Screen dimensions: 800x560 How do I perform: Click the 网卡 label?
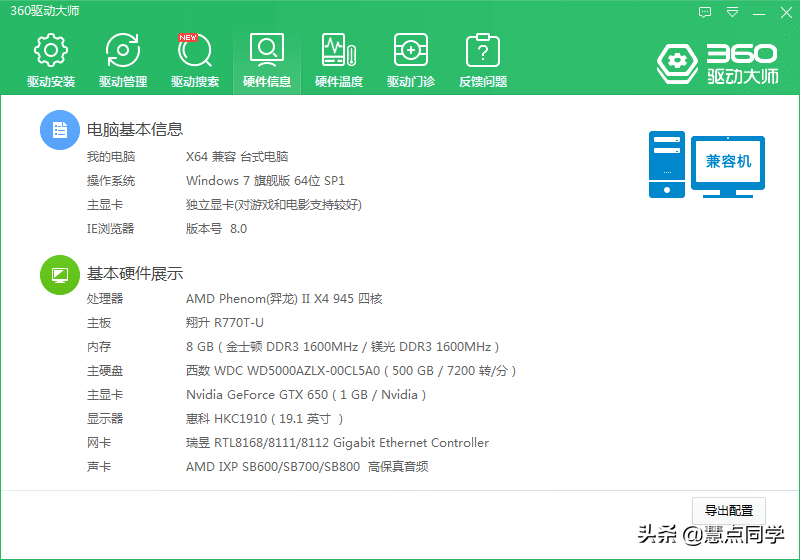(x=99, y=443)
